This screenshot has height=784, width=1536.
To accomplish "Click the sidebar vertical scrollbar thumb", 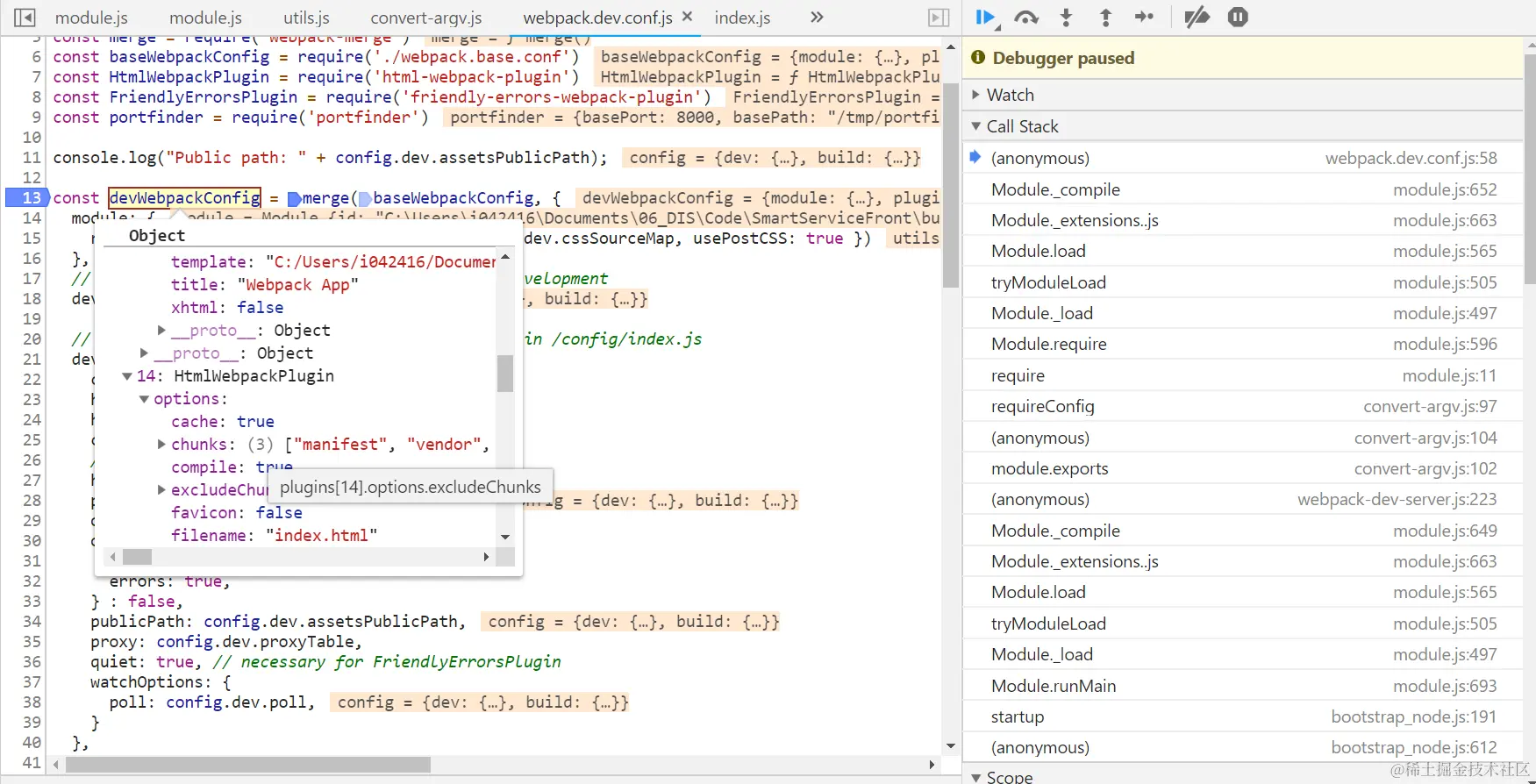I will tap(1530, 168).
